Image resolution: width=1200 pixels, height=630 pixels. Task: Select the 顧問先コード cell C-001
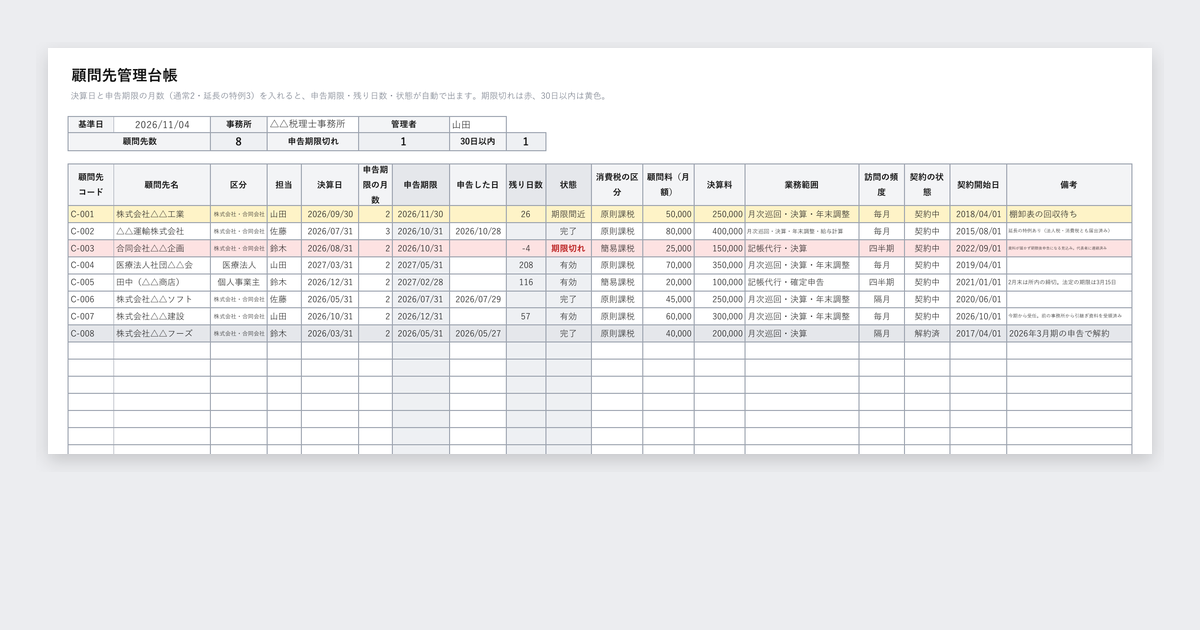pos(91,214)
